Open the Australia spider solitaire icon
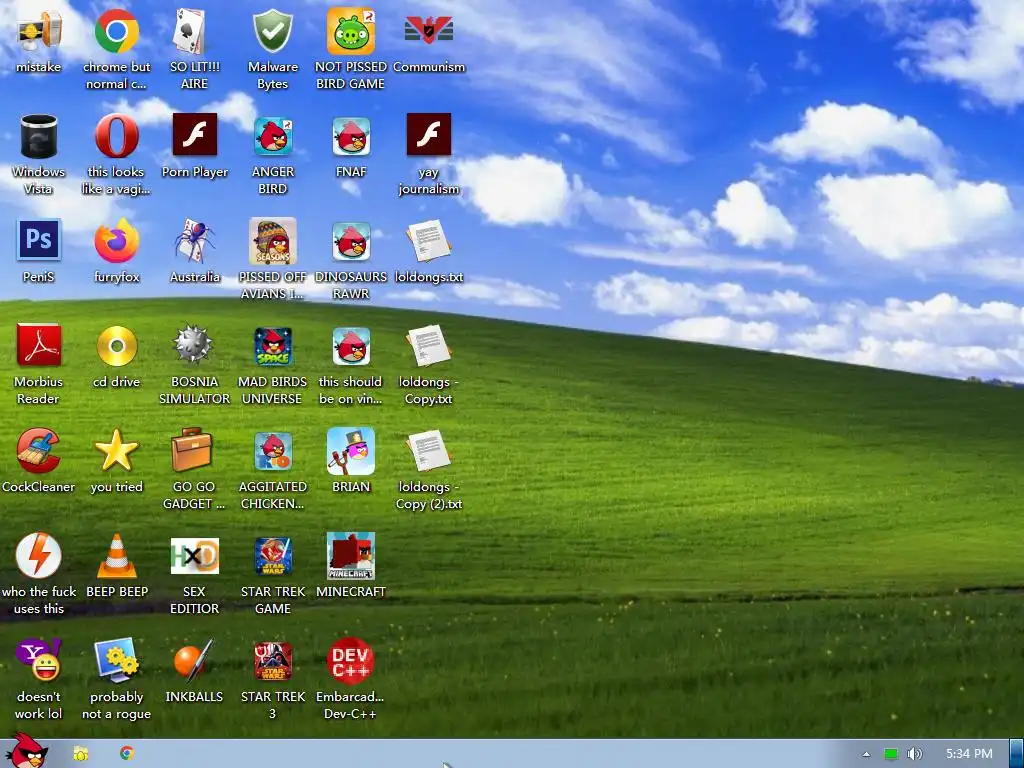The width and height of the screenshot is (1024, 768). pyautogui.click(x=194, y=241)
